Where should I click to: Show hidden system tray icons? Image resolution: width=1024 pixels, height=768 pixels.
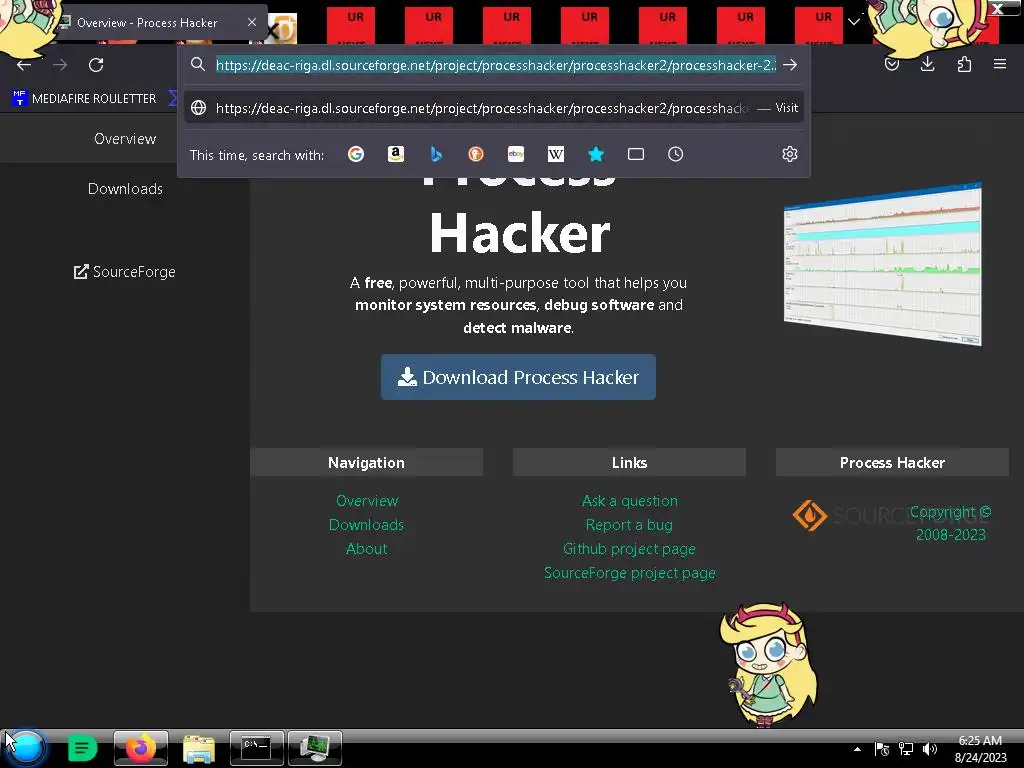tap(857, 749)
